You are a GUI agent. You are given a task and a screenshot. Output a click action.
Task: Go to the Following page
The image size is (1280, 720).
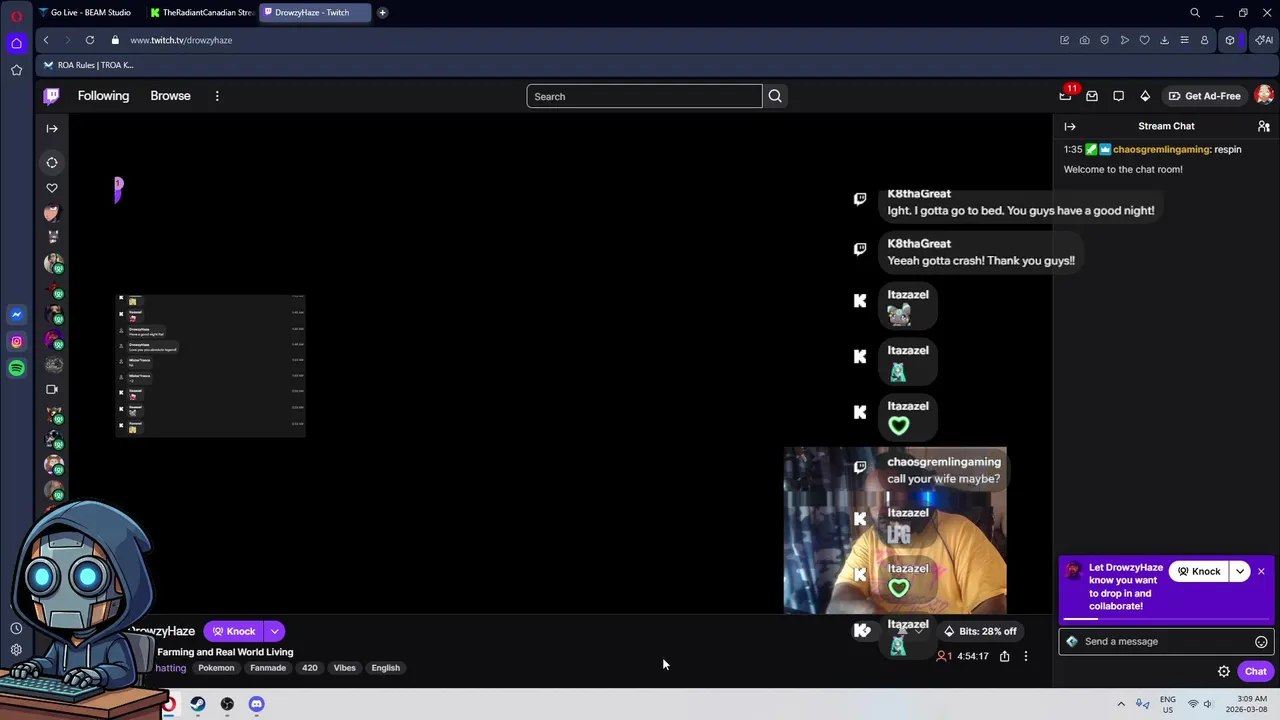(104, 96)
